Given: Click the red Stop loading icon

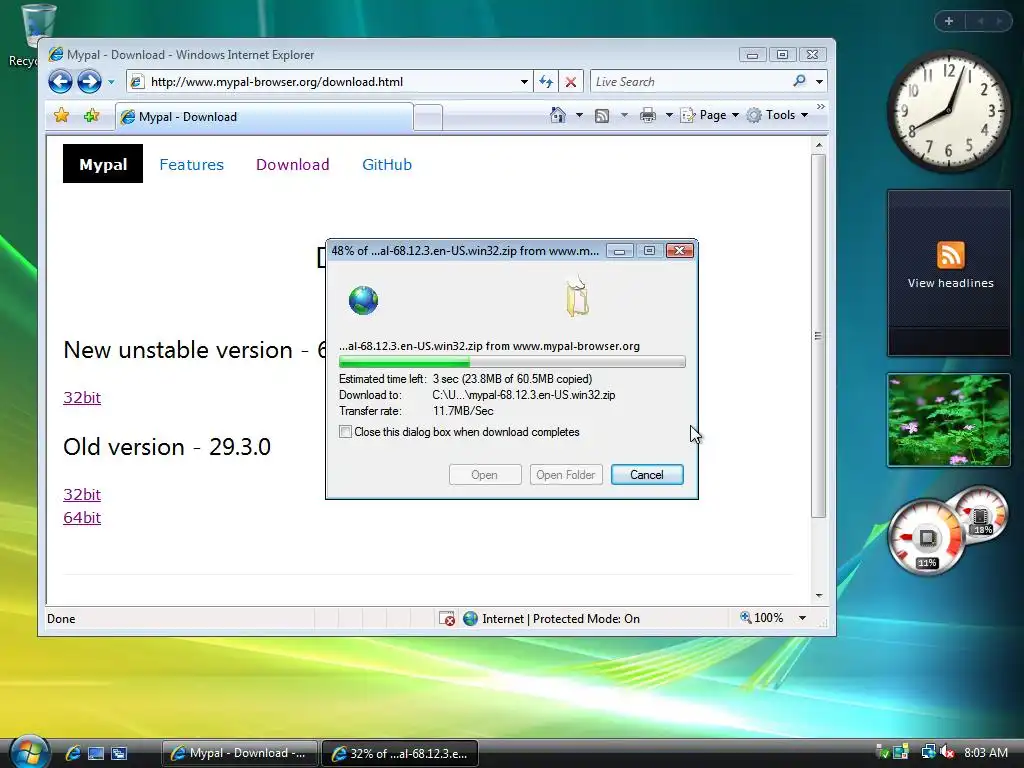Looking at the screenshot, I should (571, 82).
